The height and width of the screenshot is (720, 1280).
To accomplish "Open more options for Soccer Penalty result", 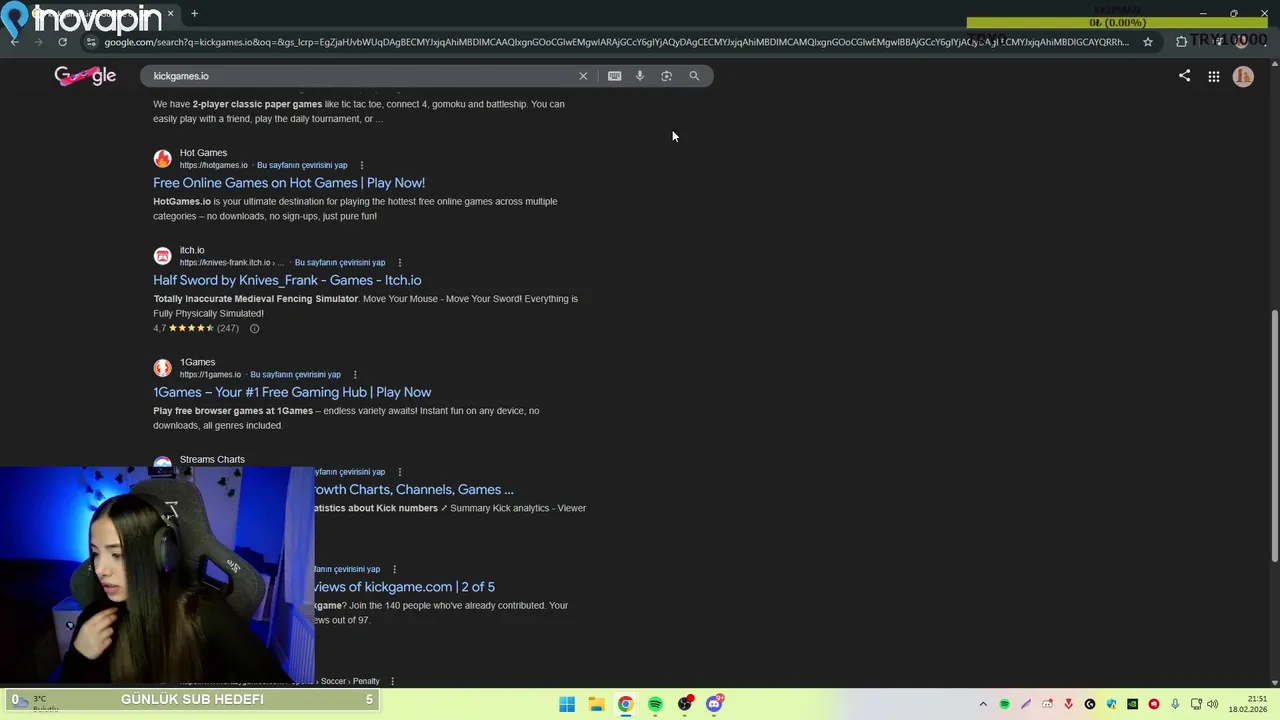I will pos(392,681).
